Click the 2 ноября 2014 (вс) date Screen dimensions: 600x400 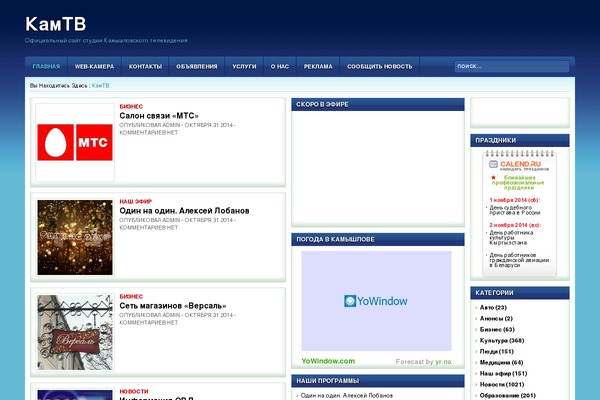515,225
